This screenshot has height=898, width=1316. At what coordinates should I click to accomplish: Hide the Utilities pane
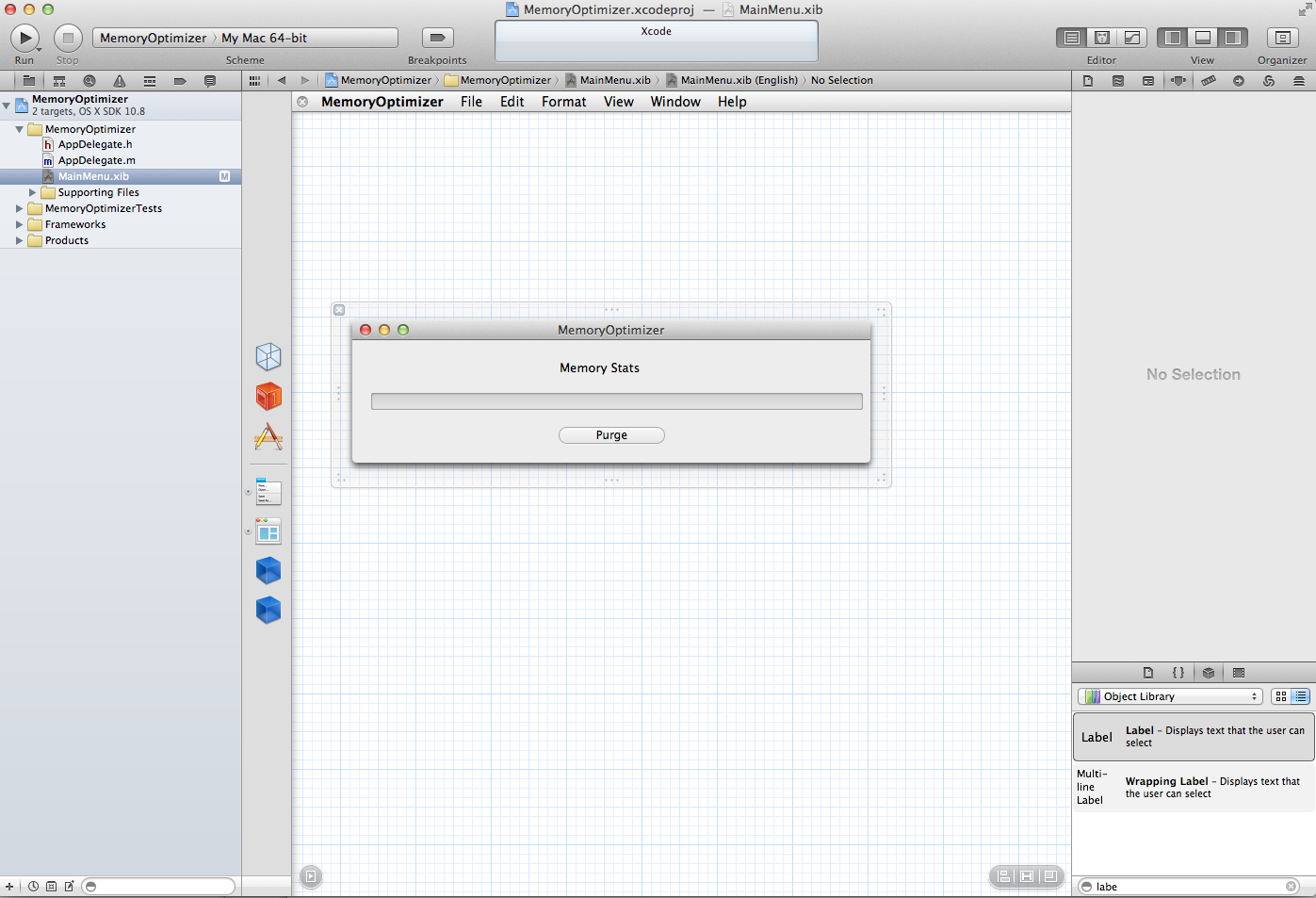point(1233,38)
